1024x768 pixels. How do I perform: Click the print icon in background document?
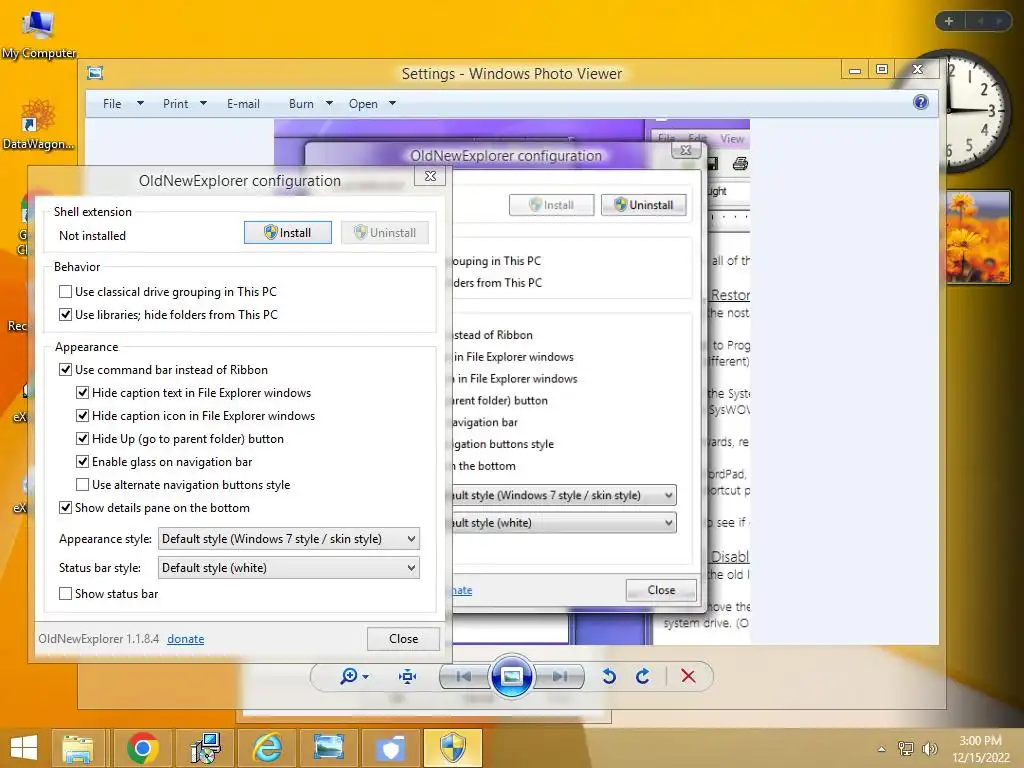click(x=740, y=163)
